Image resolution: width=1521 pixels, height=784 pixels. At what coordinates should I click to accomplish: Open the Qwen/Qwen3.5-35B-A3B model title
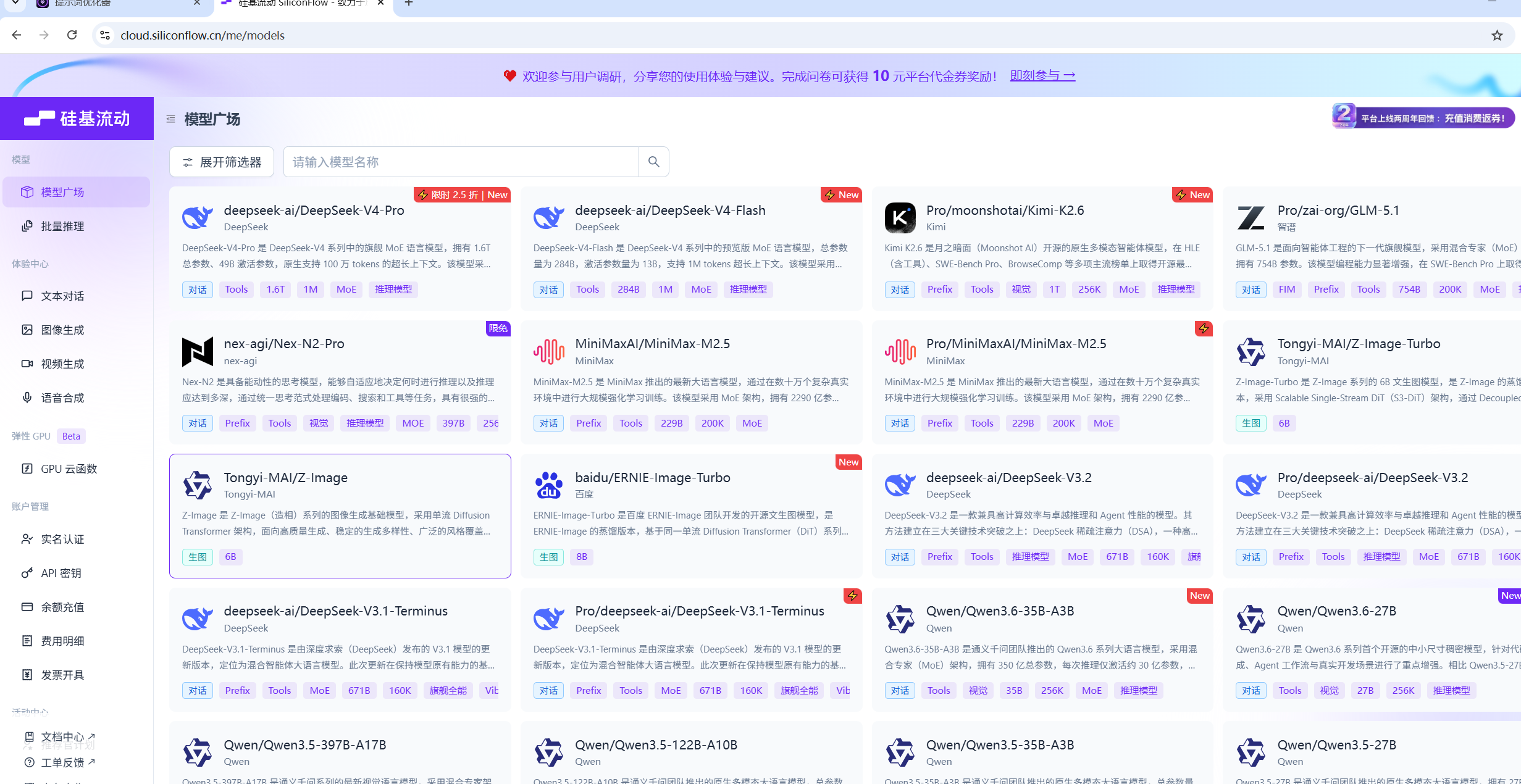(1000, 744)
